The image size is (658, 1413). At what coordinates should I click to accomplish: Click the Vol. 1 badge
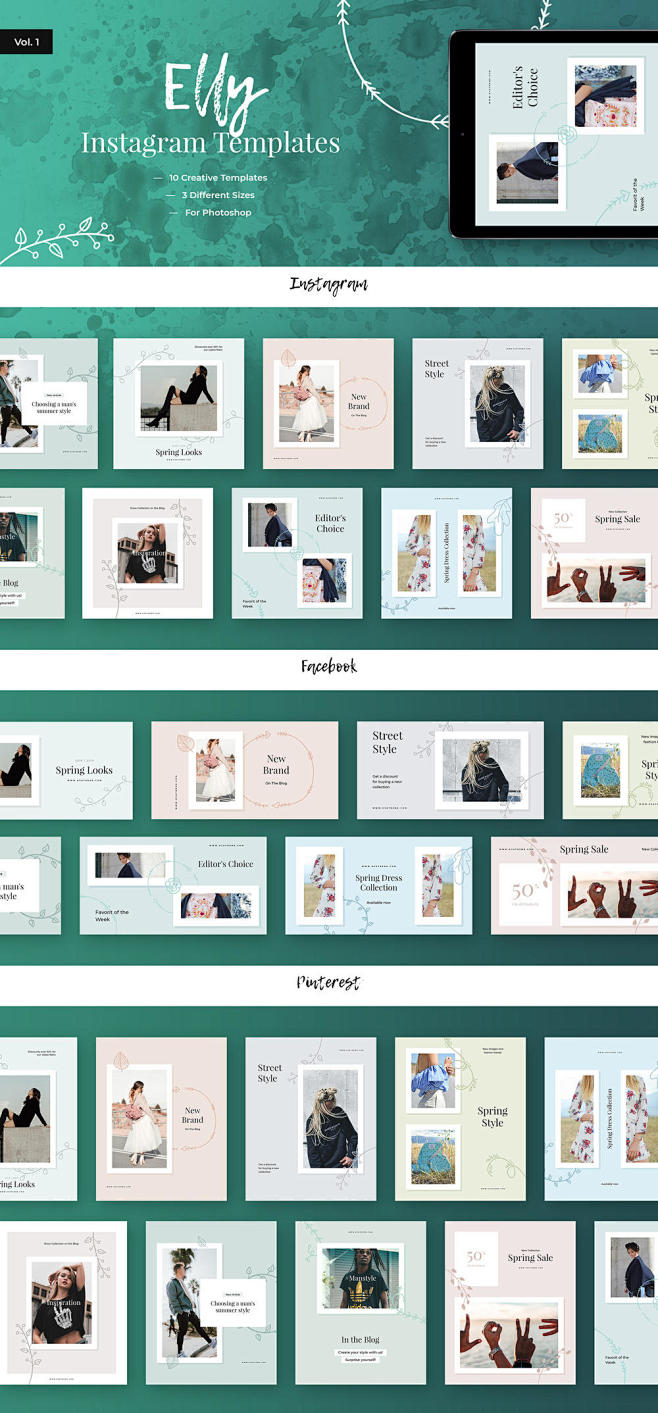click(x=26, y=43)
